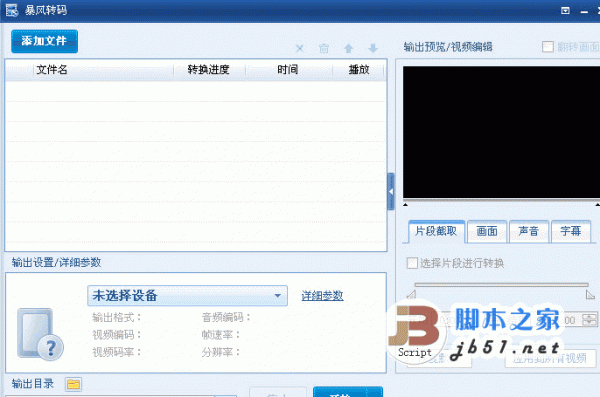This screenshot has width=600, height=397.
Task: Click the unknown device icon with question mark
Action: click(41, 335)
